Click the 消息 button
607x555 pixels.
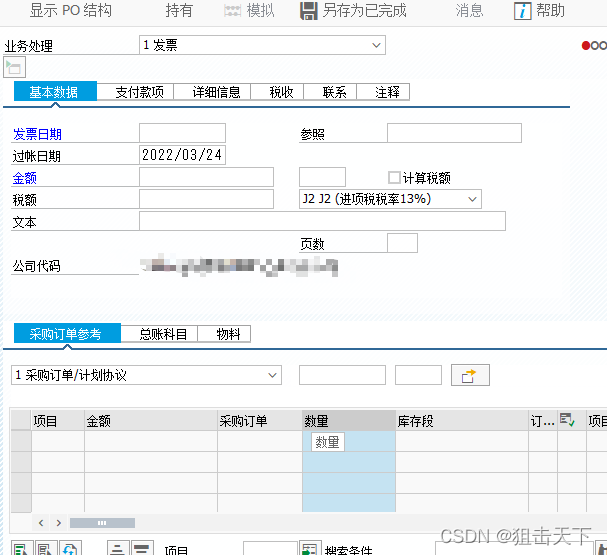click(x=469, y=10)
